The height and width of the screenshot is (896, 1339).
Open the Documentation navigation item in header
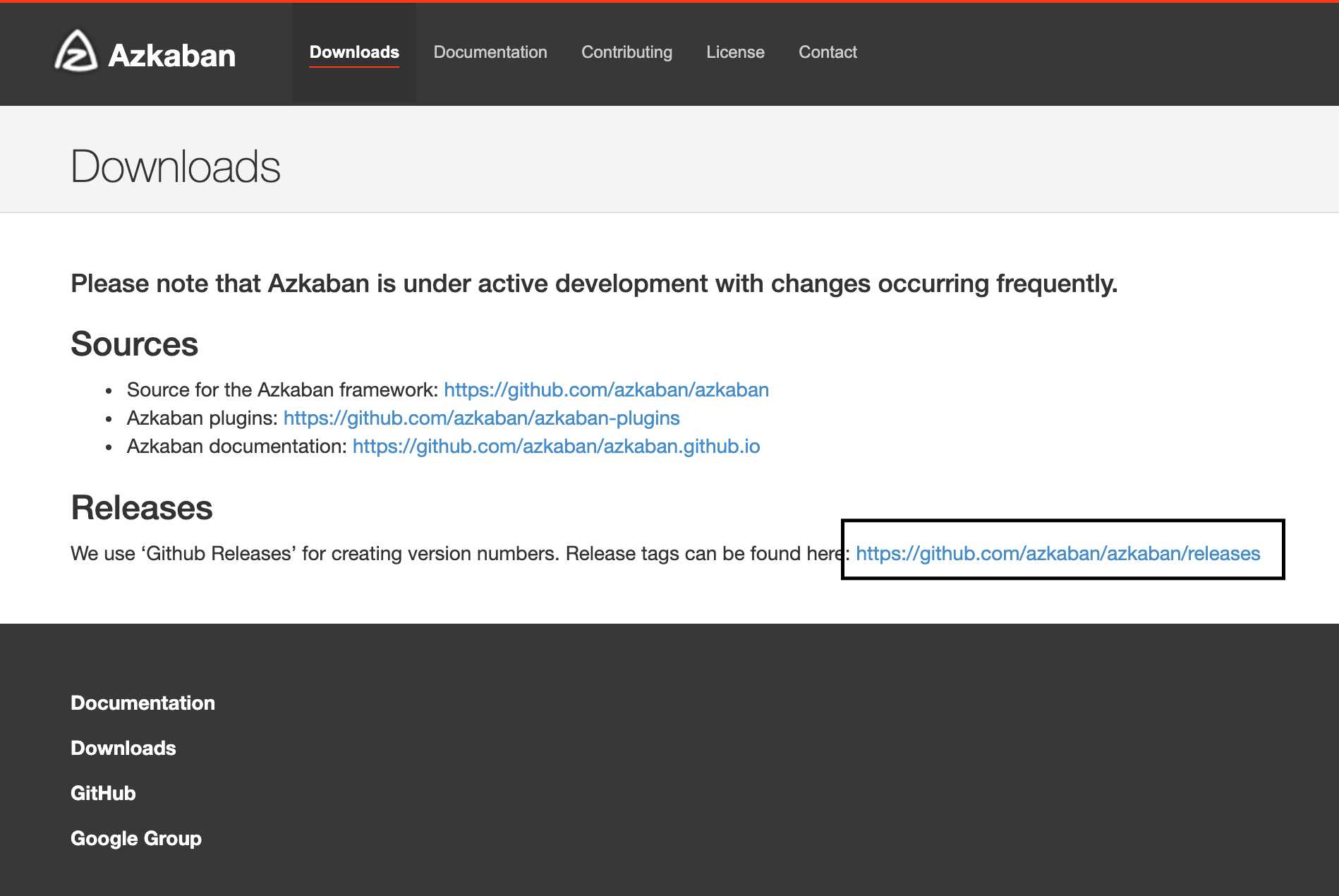coord(490,52)
